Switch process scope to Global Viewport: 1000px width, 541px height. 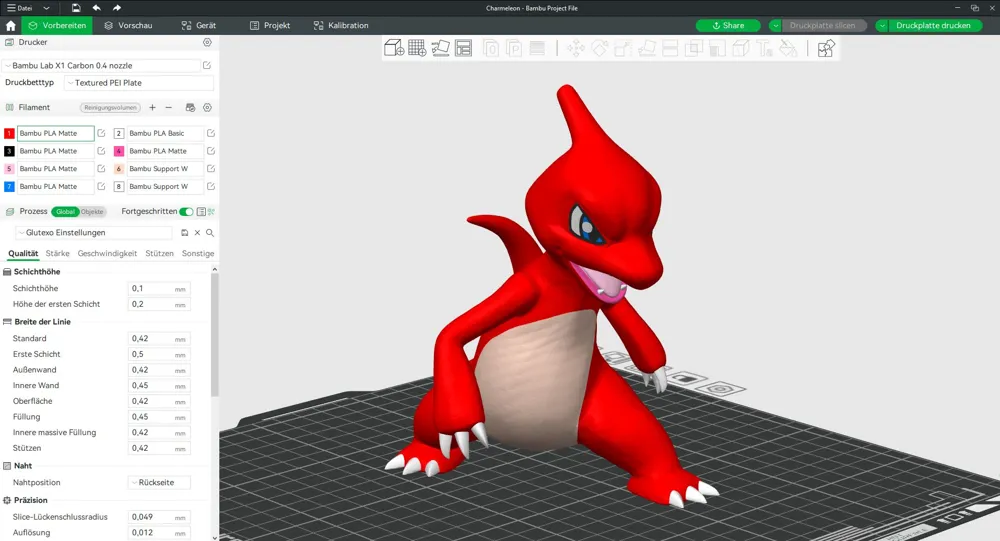(65, 211)
